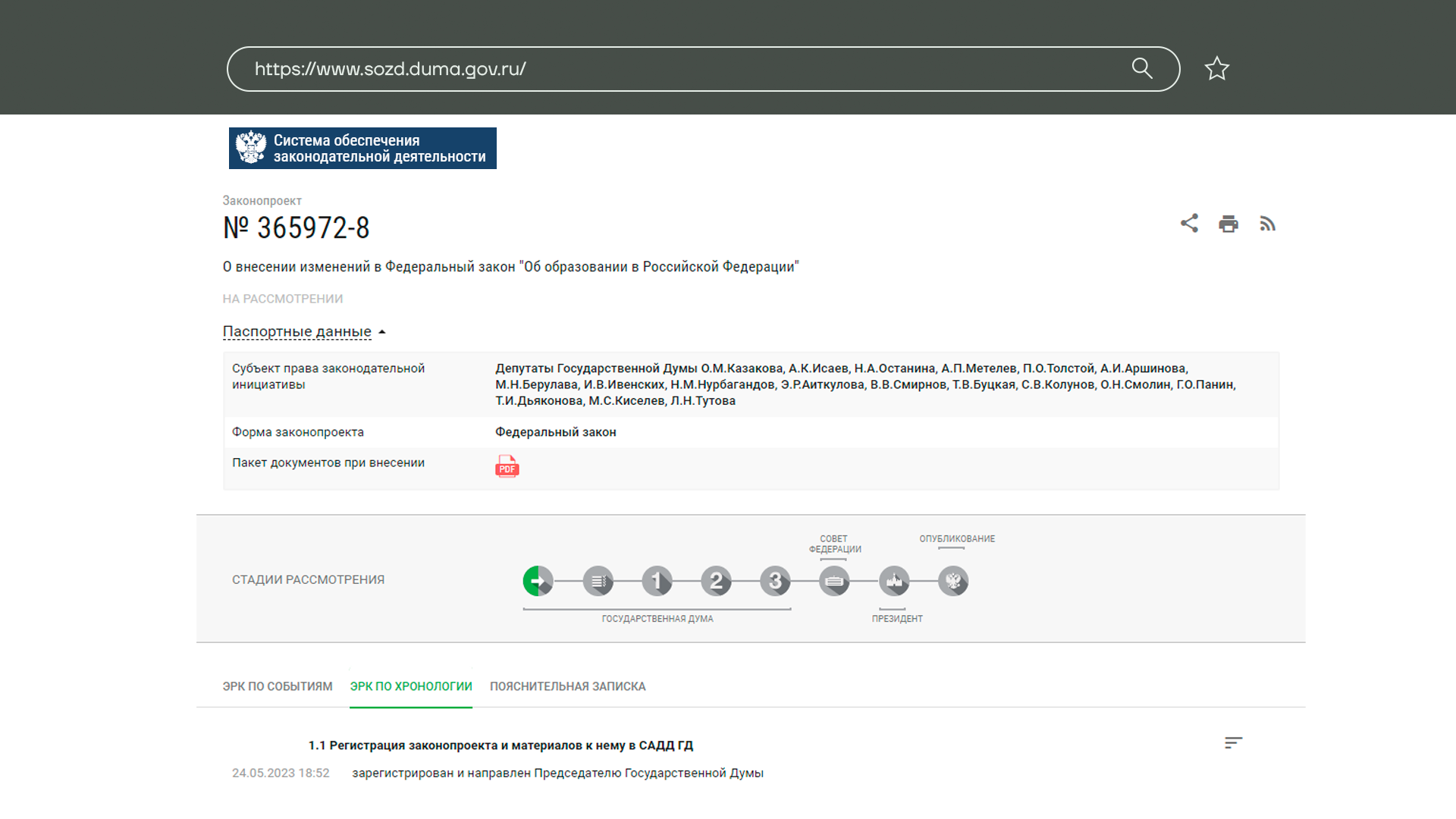Viewport: 1456px width, 819px height.
Task: Click the print icon
Action: point(1228,224)
